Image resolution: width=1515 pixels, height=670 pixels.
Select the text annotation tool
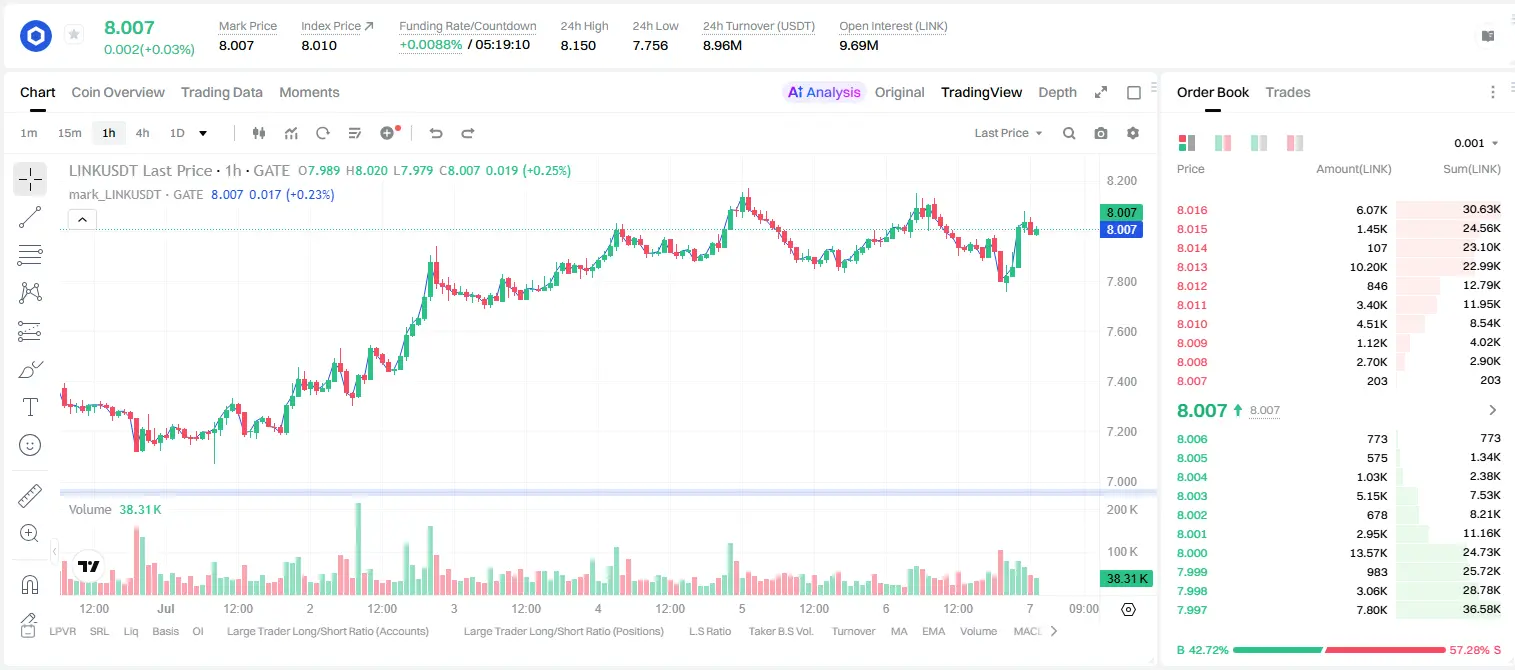coord(30,407)
